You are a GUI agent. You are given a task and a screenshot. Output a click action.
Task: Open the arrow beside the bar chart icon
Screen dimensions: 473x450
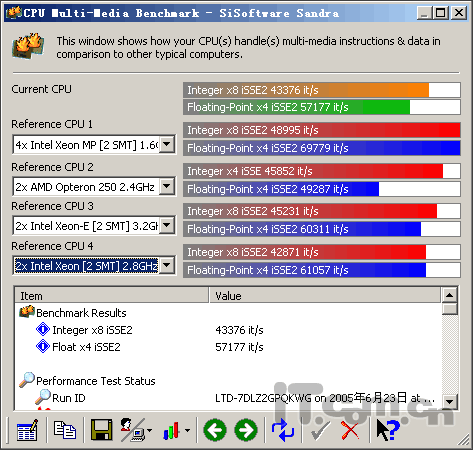pyautogui.click(x=188, y=430)
